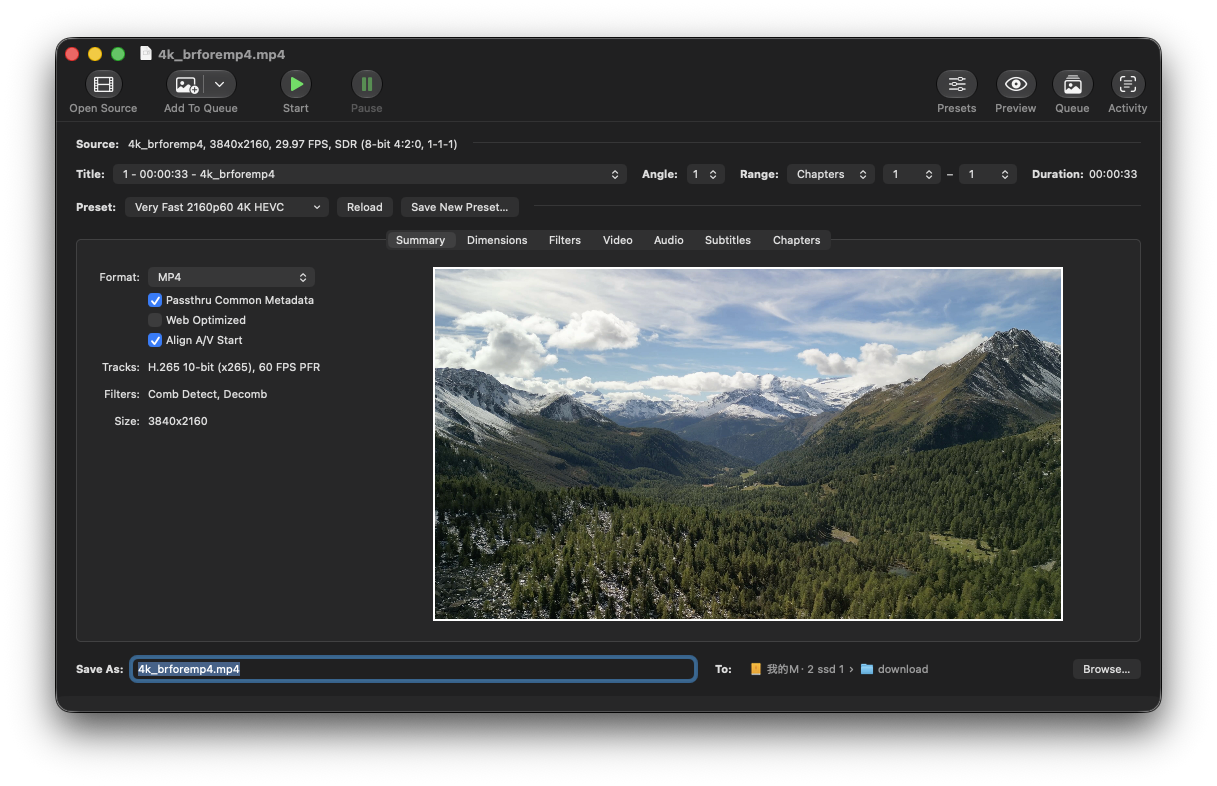The height and width of the screenshot is (786, 1217).
Task: Open the Angle selector
Action: [x=705, y=174]
